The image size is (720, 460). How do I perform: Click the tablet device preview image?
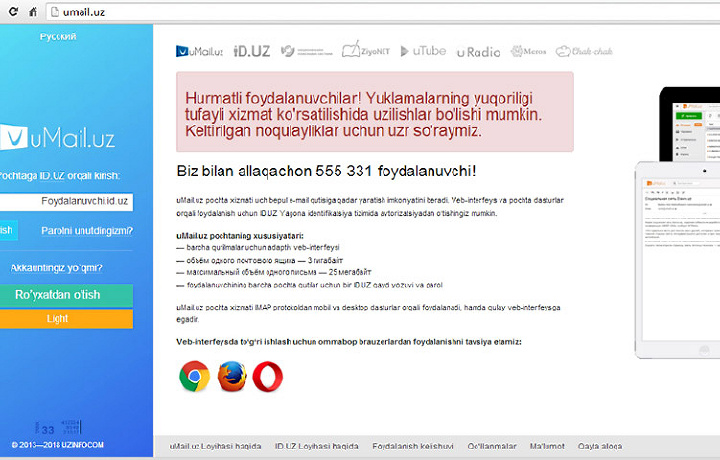pyautogui.click(x=678, y=260)
